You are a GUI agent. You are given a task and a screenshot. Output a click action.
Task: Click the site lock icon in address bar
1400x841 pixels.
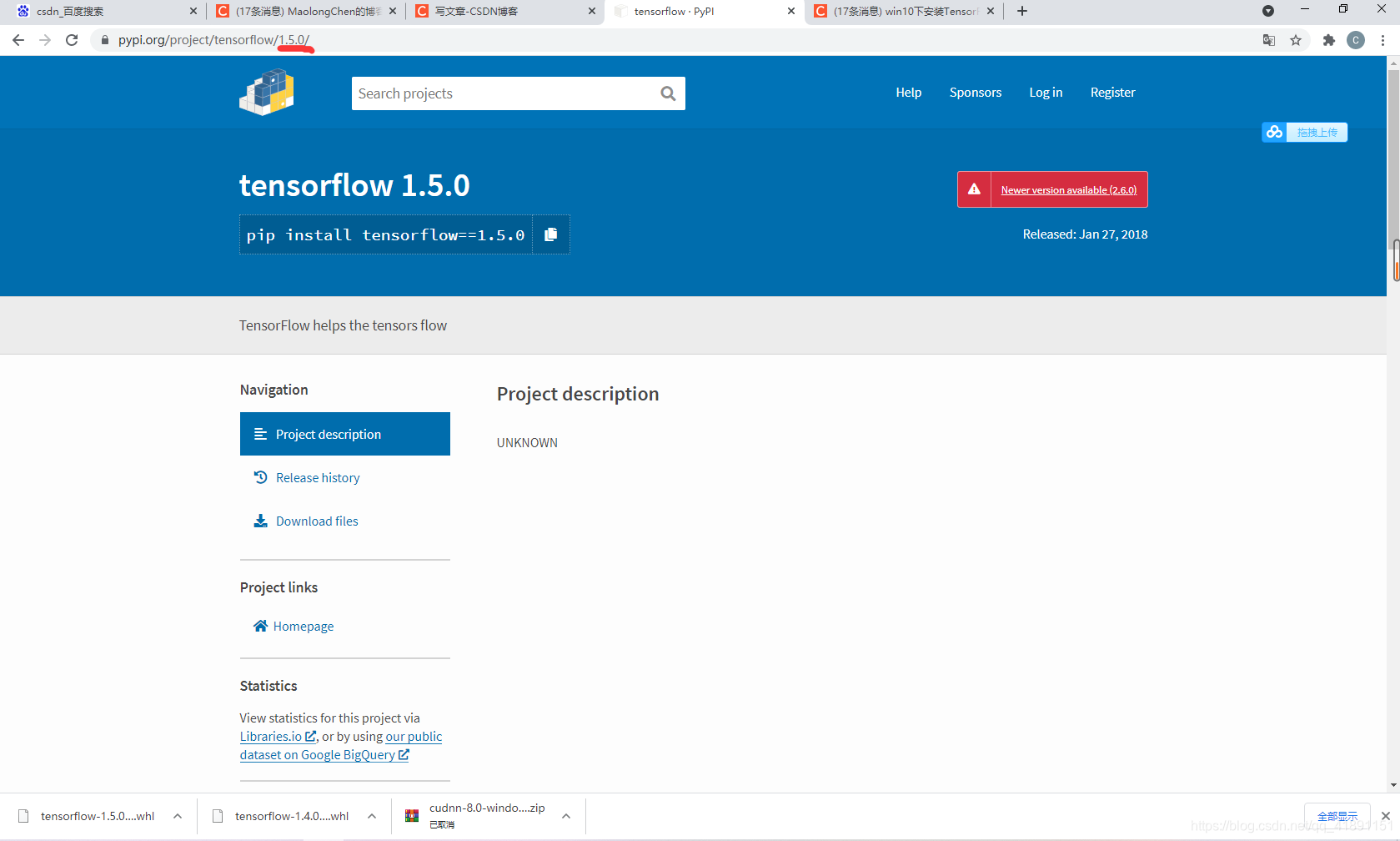click(x=105, y=40)
